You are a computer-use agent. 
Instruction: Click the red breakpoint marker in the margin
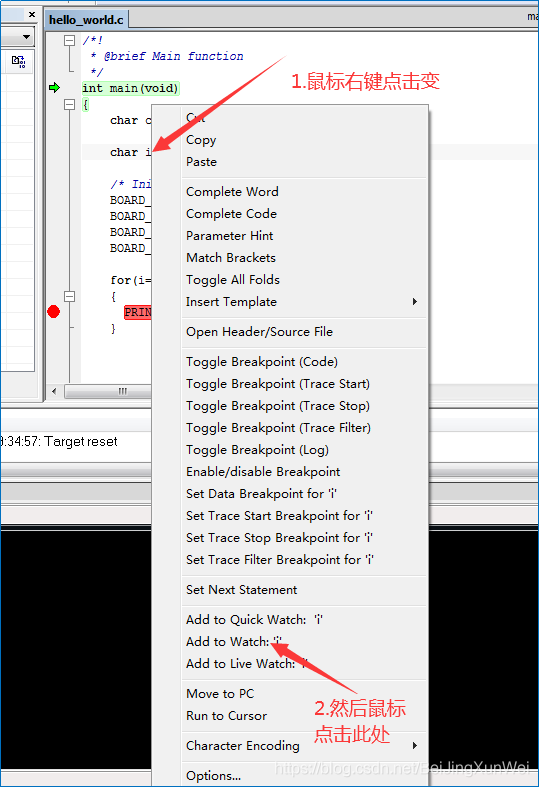(x=54, y=312)
